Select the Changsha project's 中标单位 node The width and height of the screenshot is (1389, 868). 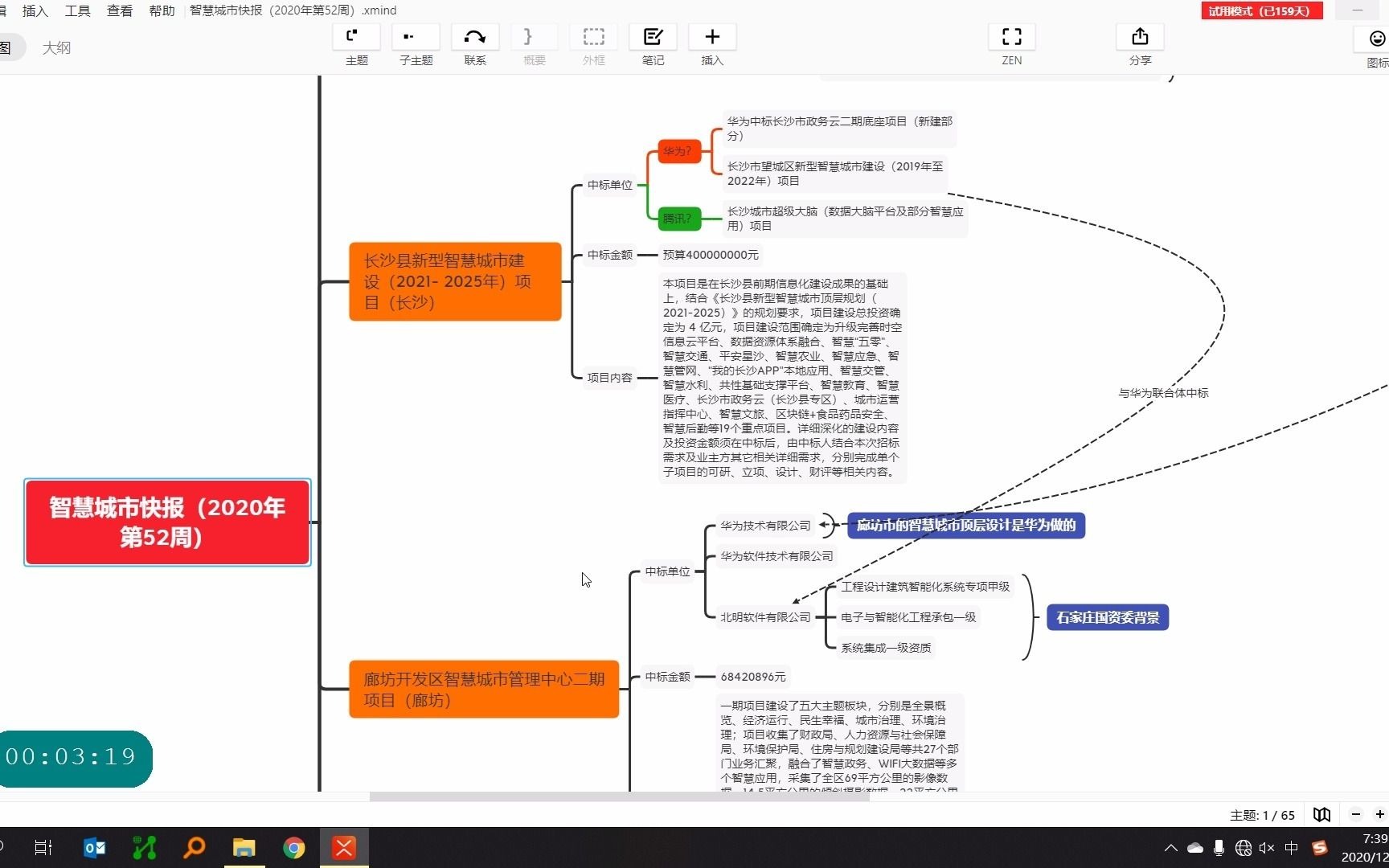tap(610, 185)
